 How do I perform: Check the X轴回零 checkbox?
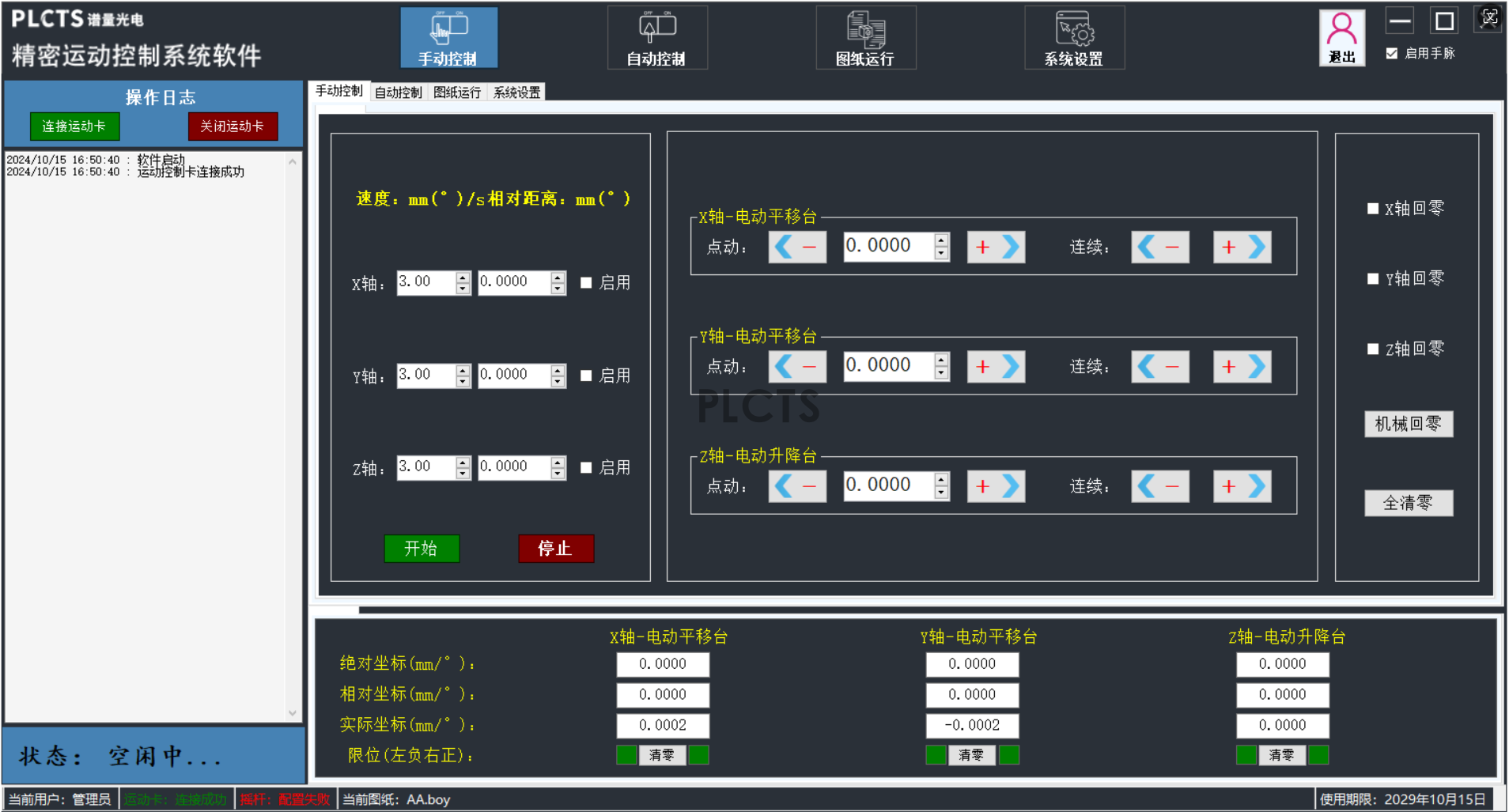(1372, 207)
